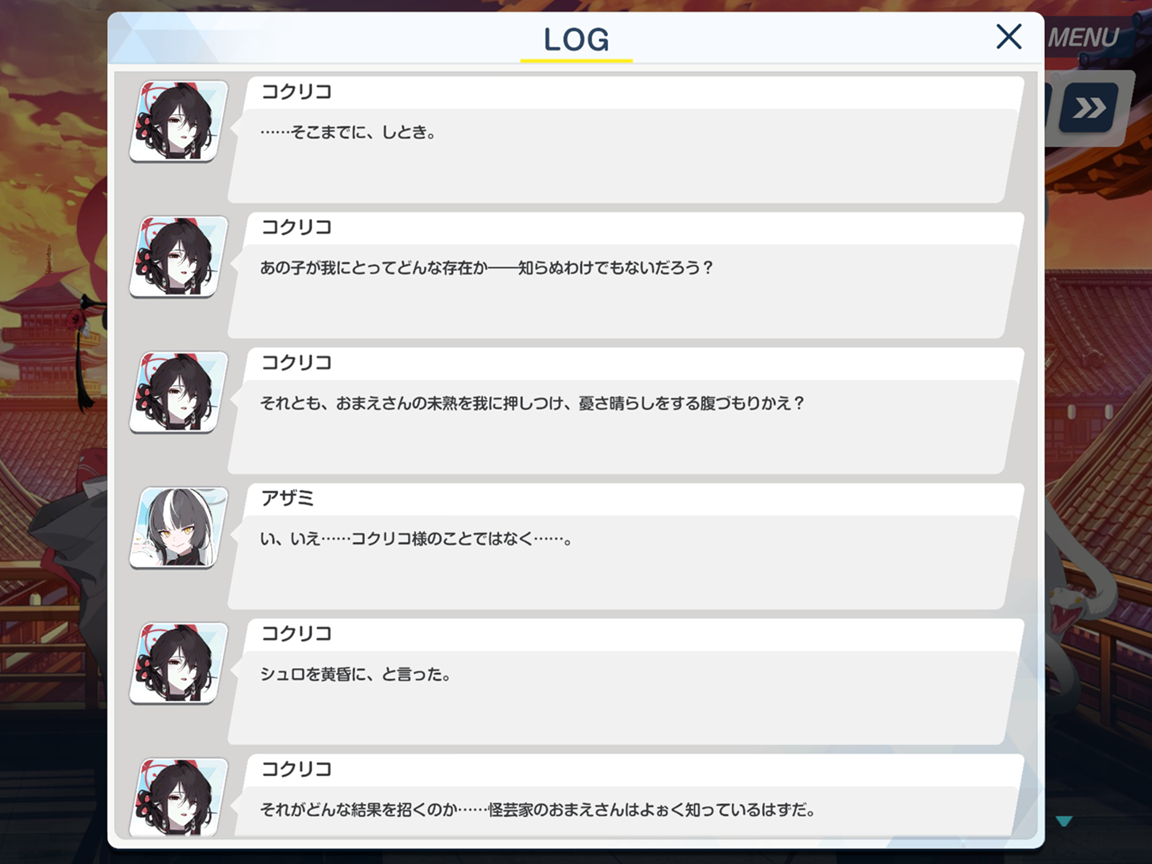Screen dimensions: 1152x864
Task: Click Kokuriko avatar beside 'あの子が我にとって' line
Action: pos(179,256)
